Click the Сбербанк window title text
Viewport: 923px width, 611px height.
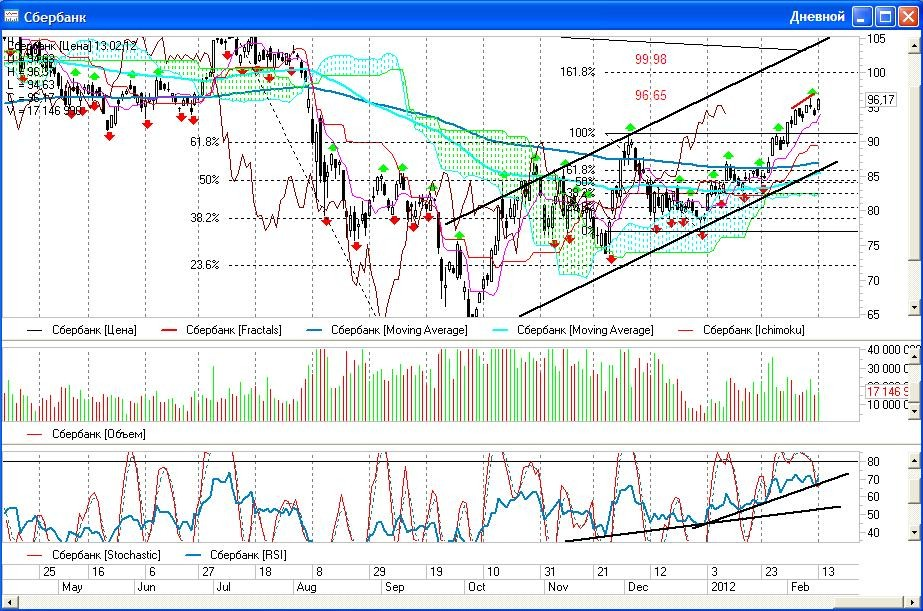(x=55, y=17)
